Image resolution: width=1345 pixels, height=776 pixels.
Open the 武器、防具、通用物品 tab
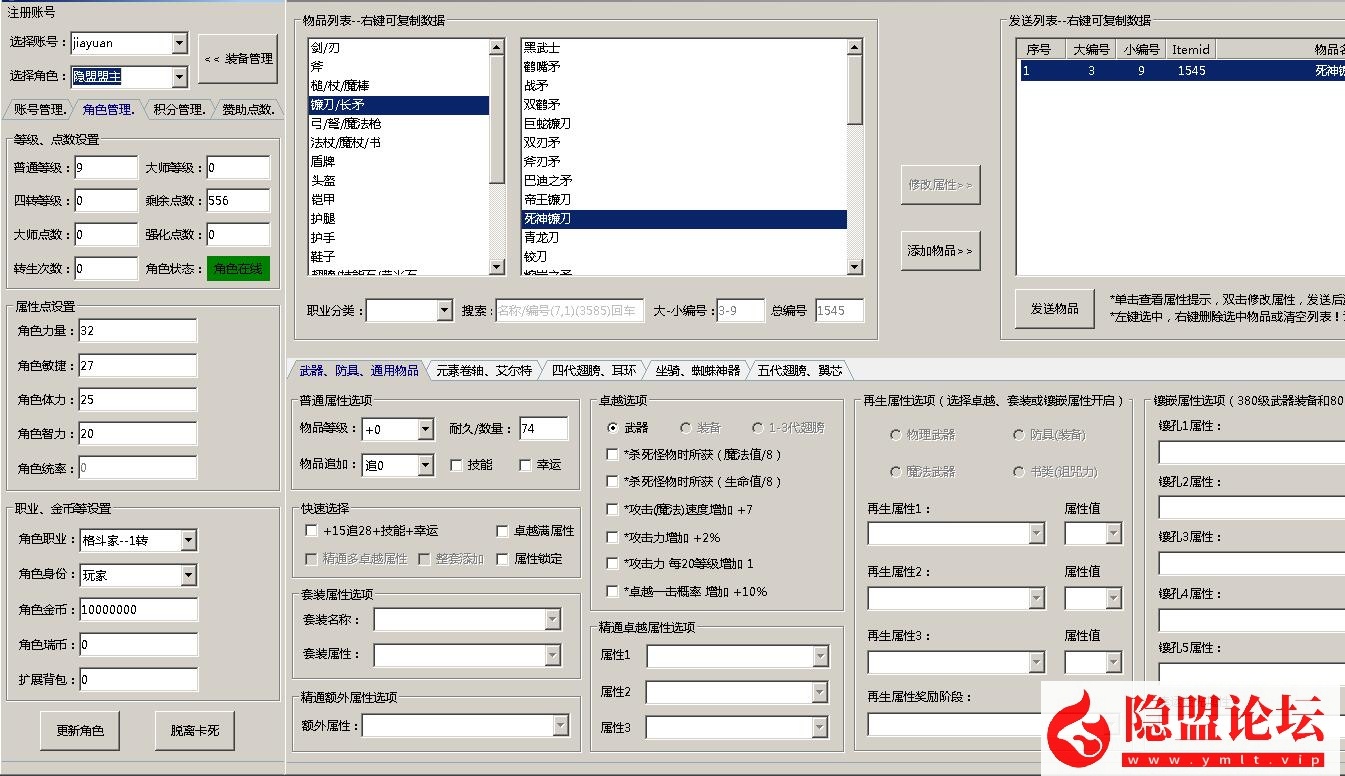pos(358,370)
